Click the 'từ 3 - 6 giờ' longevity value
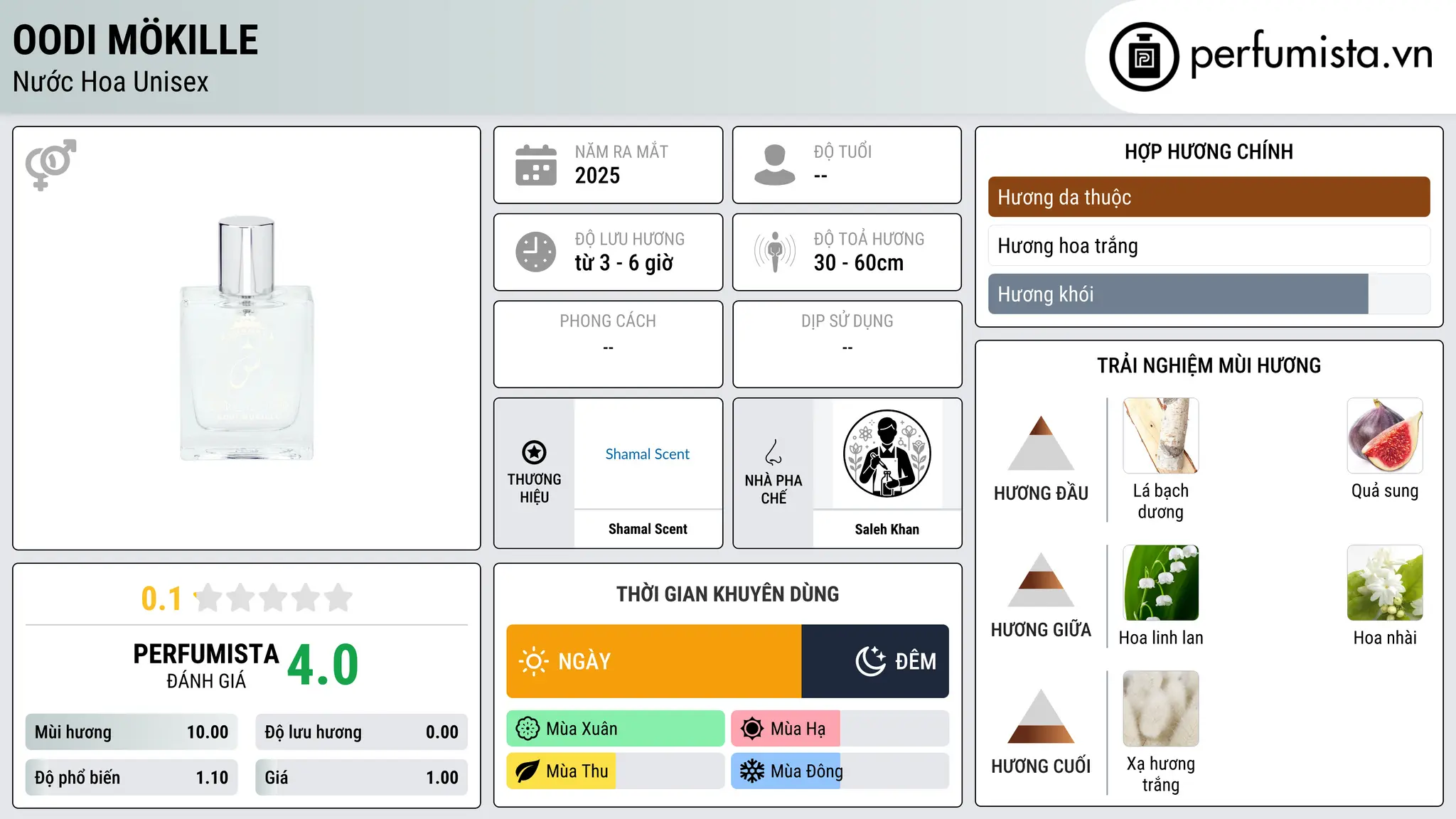The width and height of the screenshot is (1456, 819). [x=623, y=263]
